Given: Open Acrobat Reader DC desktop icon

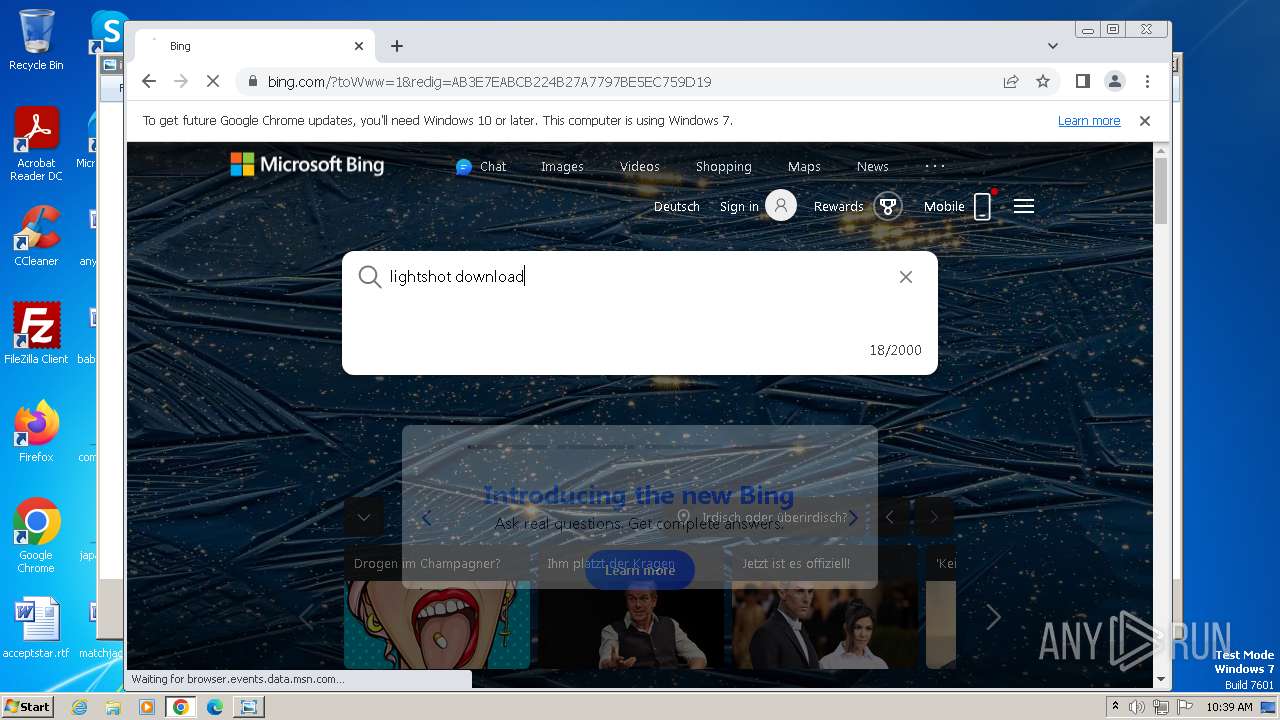Looking at the screenshot, I should (36, 144).
